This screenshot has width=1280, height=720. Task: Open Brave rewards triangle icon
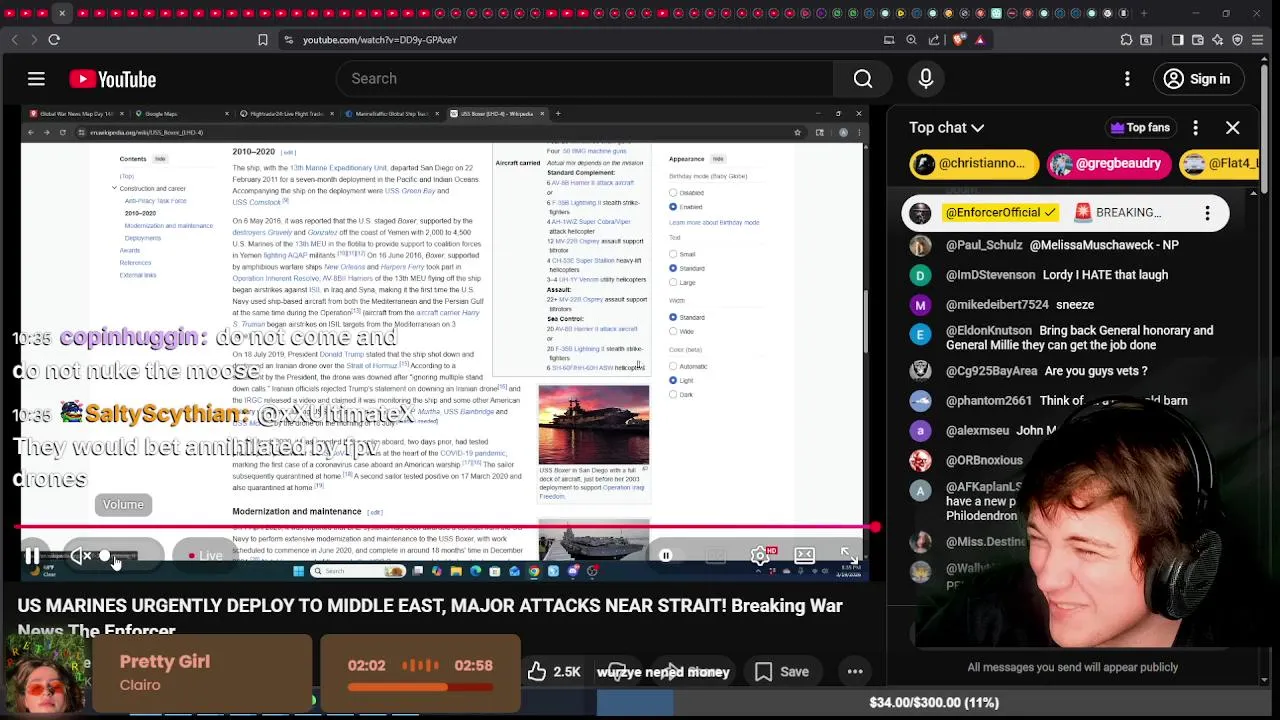[980, 40]
